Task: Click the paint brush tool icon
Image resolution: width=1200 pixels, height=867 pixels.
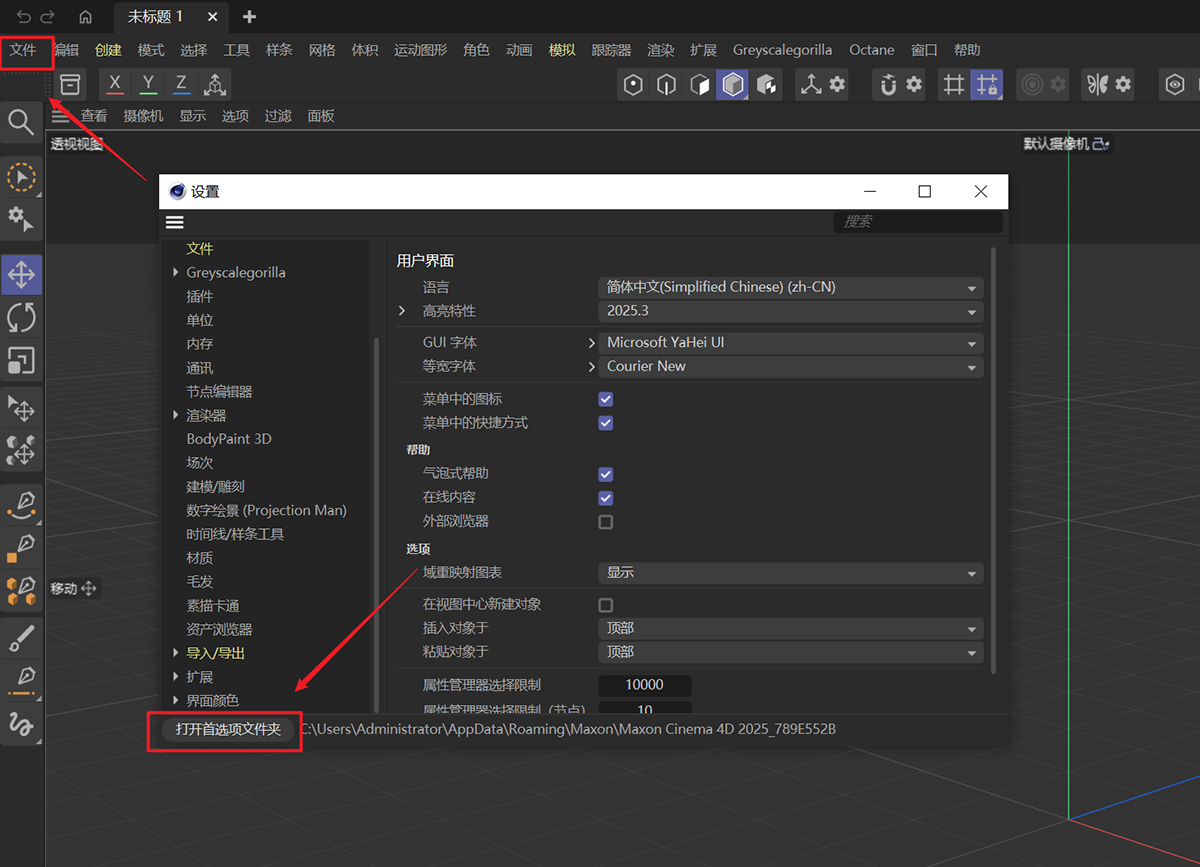Action: tap(21, 637)
